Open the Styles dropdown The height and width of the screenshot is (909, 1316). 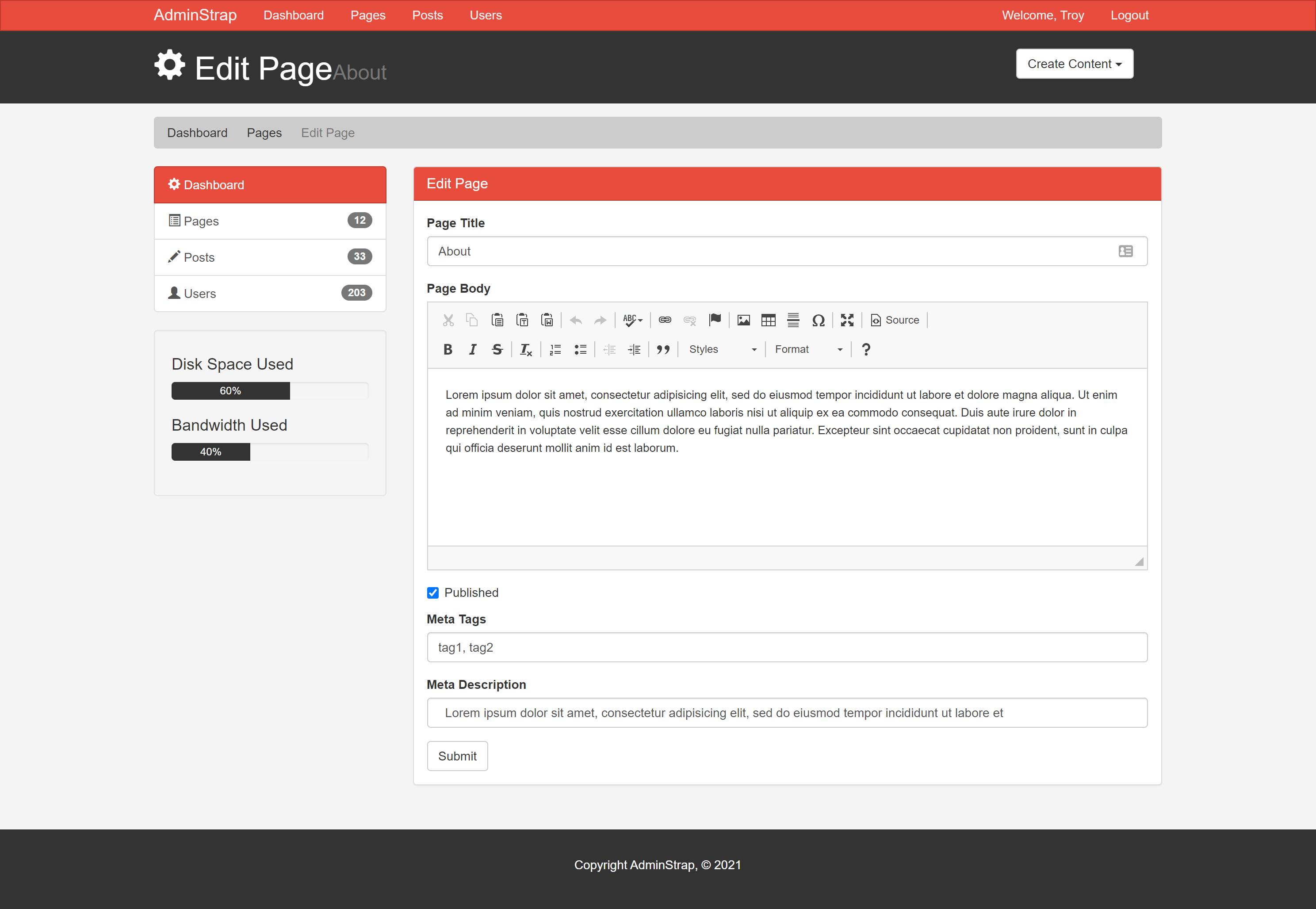(x=722, y=349)
